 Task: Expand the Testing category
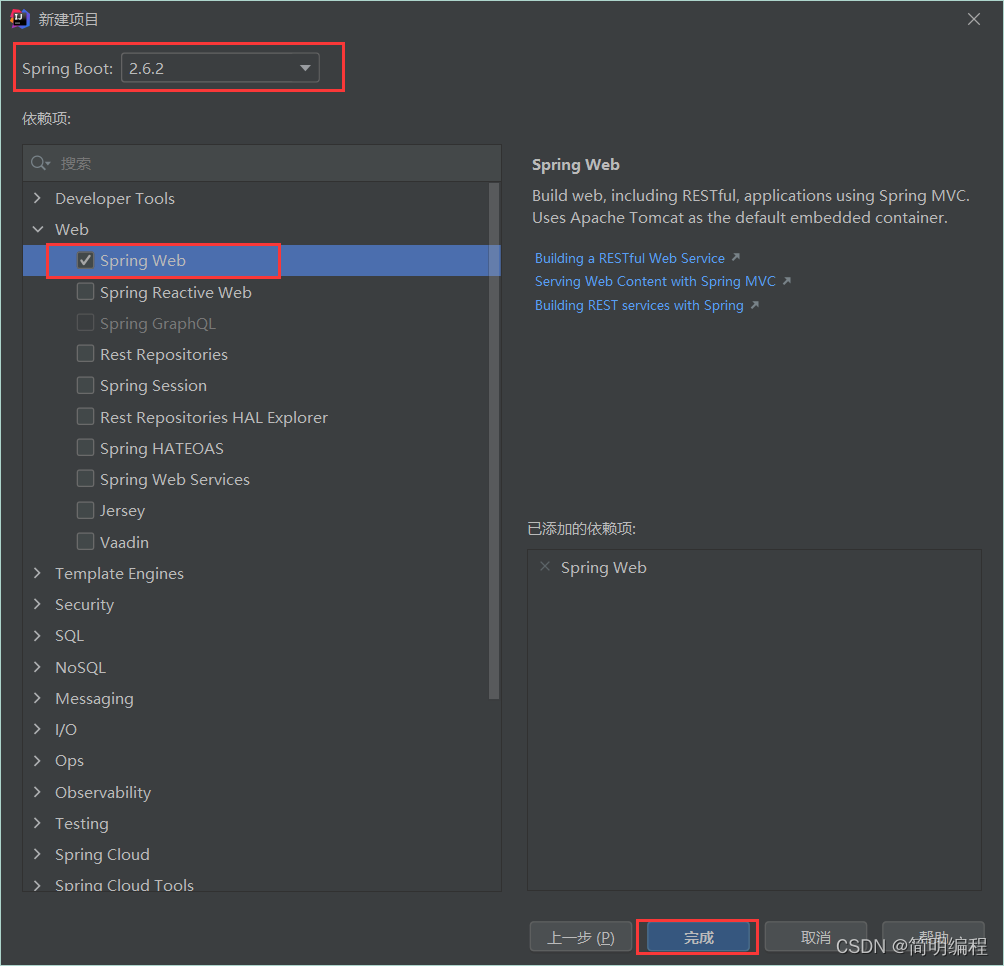pyautogui.click(x=37, y=823)
